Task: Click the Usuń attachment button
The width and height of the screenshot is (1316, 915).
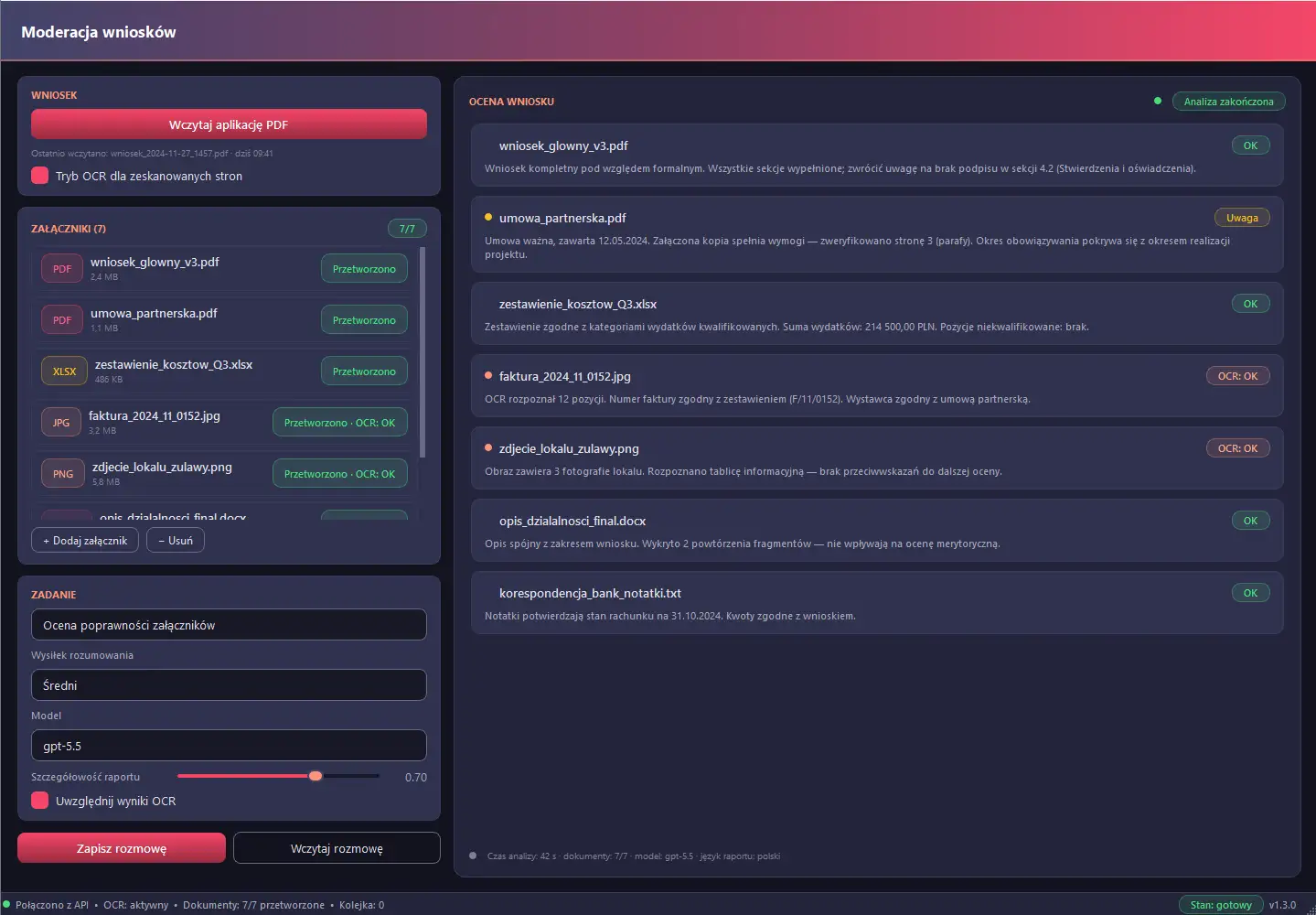Action: click(176, 541)
